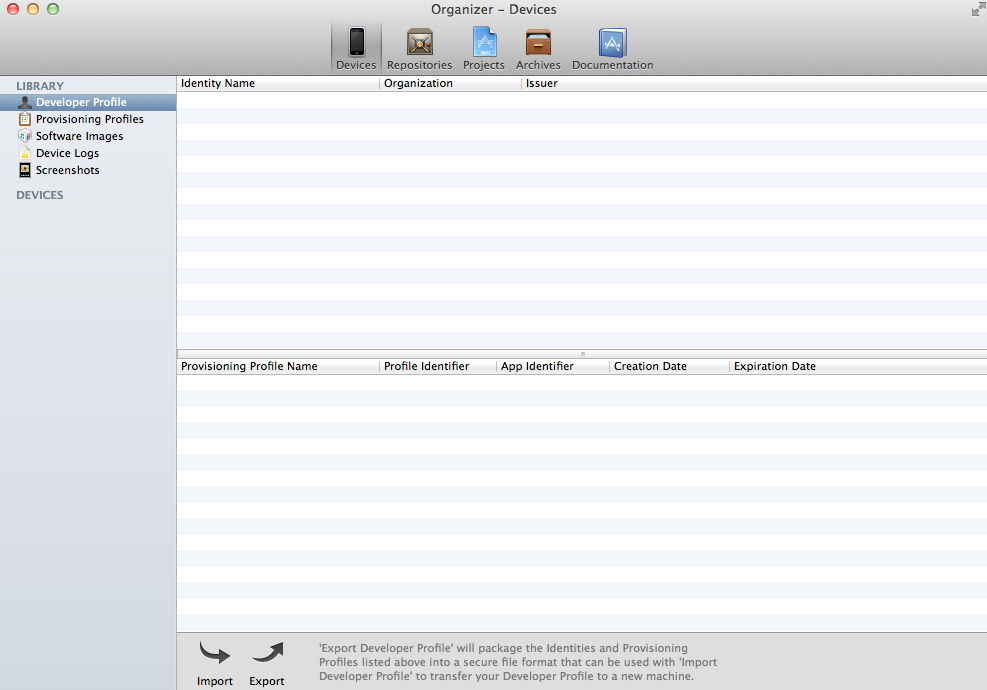Zoom the Organizer window with green button
The width and height of the screenshot is (987, 690).
click(x=53, y=9)
